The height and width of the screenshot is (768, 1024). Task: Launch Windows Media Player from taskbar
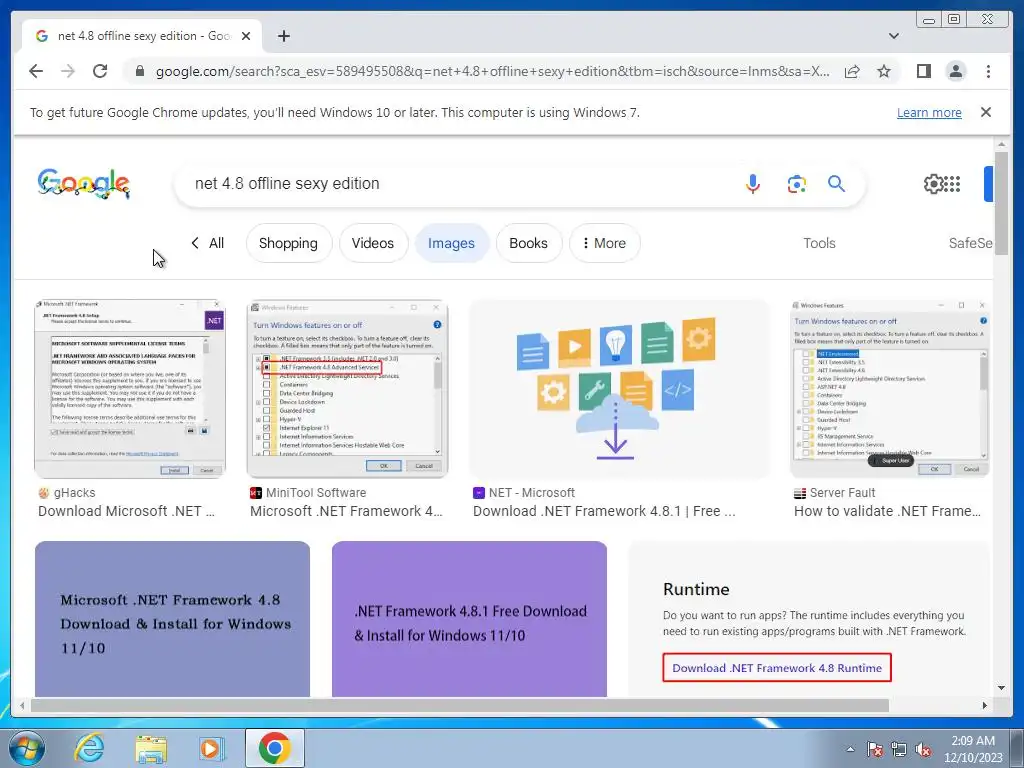click(212, 748)
